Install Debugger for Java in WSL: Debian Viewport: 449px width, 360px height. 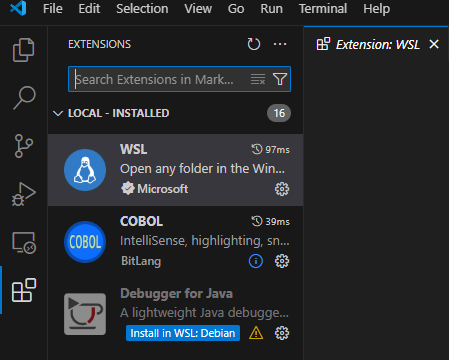coord(183,333)
